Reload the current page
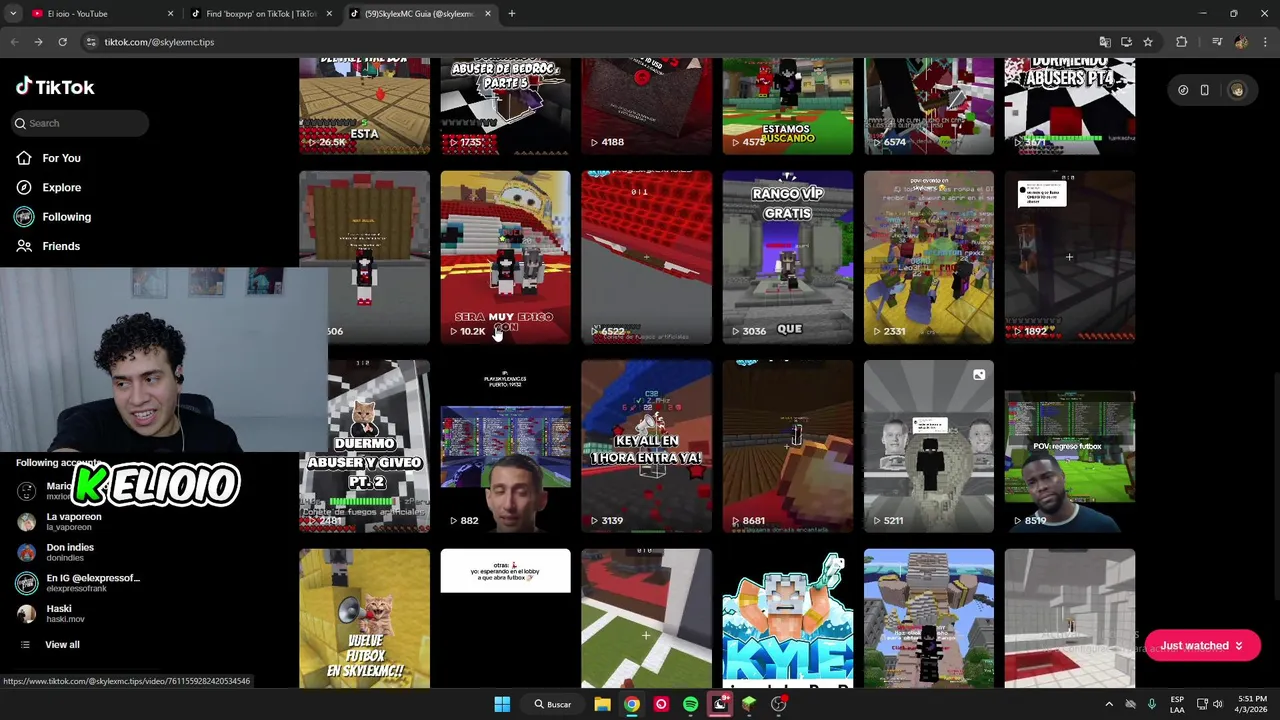The width and height of the screenshot is (1280, 720). pyautogui.click(x=62, y=42)
